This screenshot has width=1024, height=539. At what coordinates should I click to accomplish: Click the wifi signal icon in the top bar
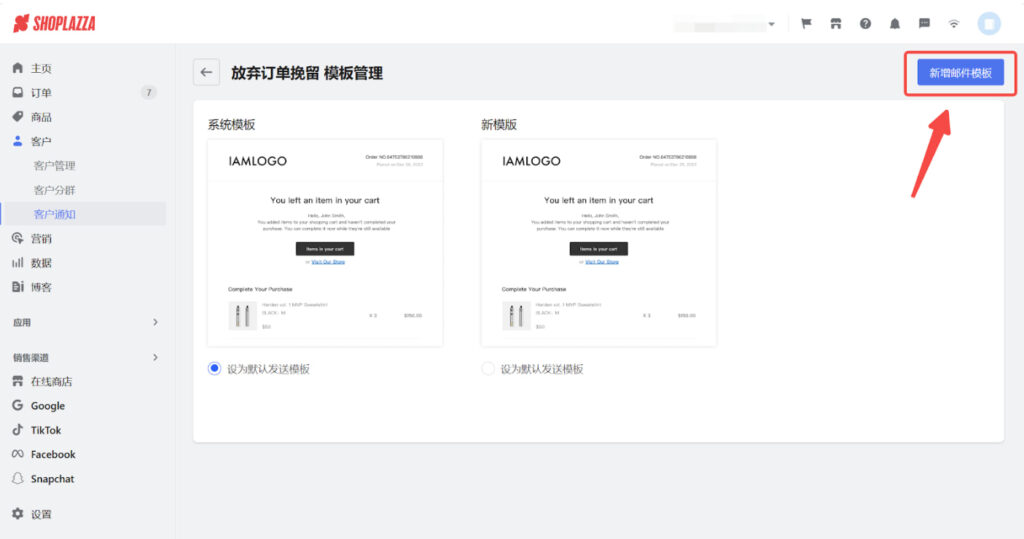pos(954,24)
